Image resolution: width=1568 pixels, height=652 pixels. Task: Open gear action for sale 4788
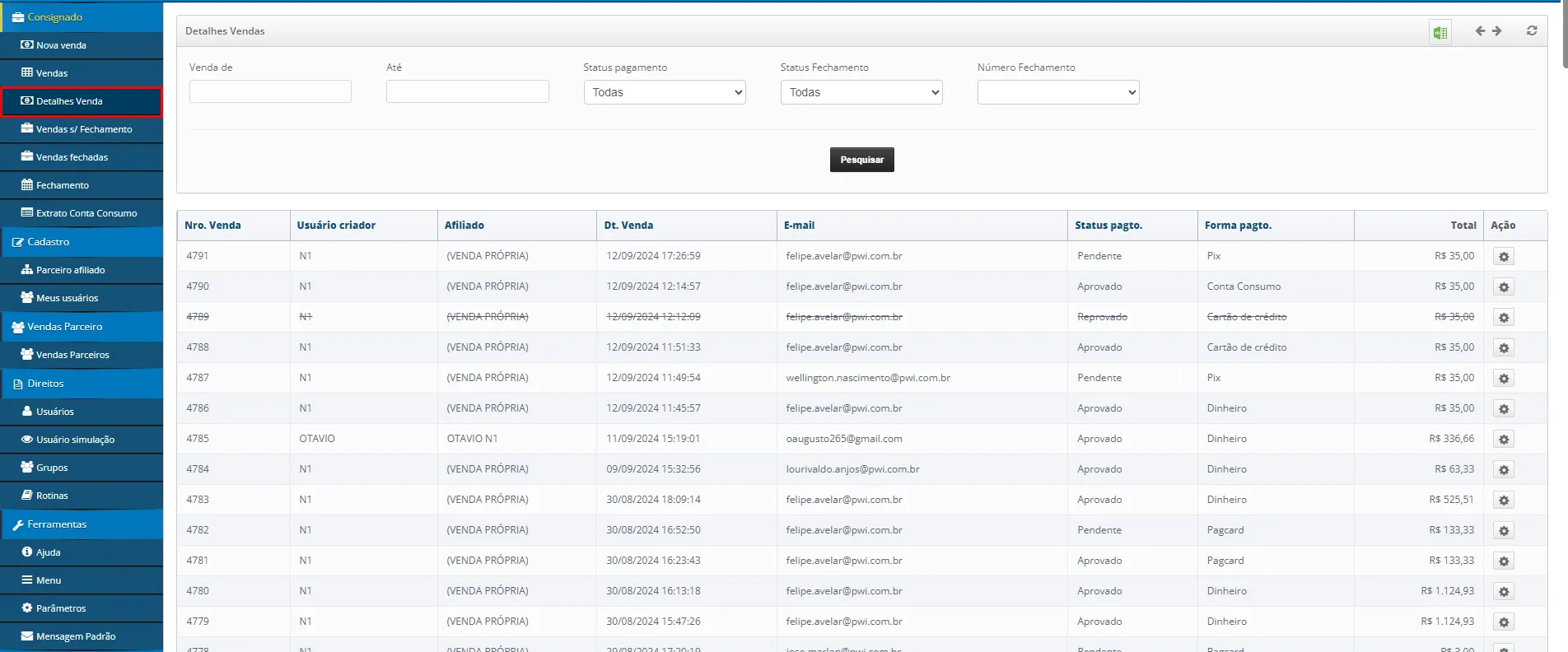(x=1504, y=348)
